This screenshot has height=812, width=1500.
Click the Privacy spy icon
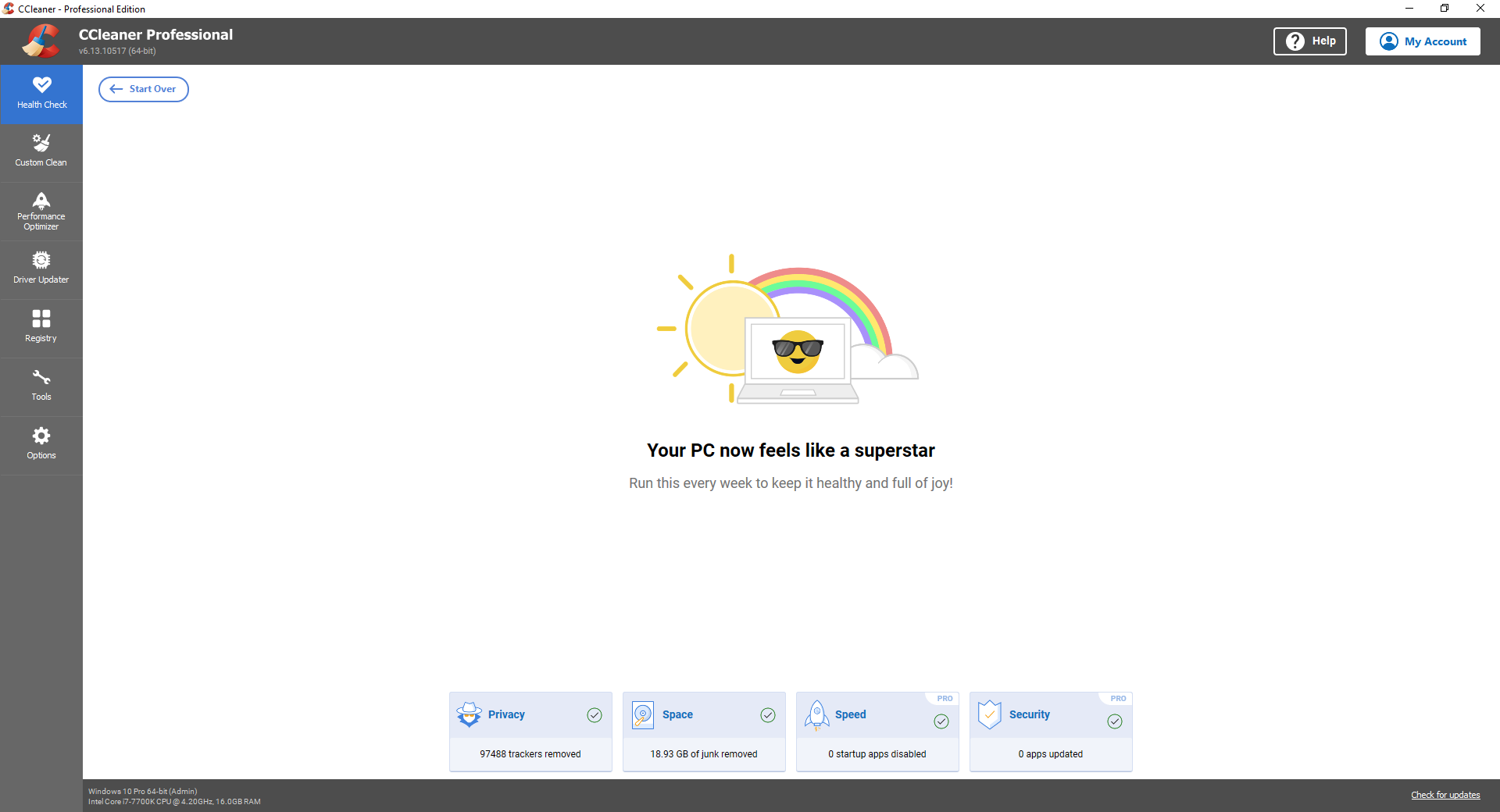470,714
